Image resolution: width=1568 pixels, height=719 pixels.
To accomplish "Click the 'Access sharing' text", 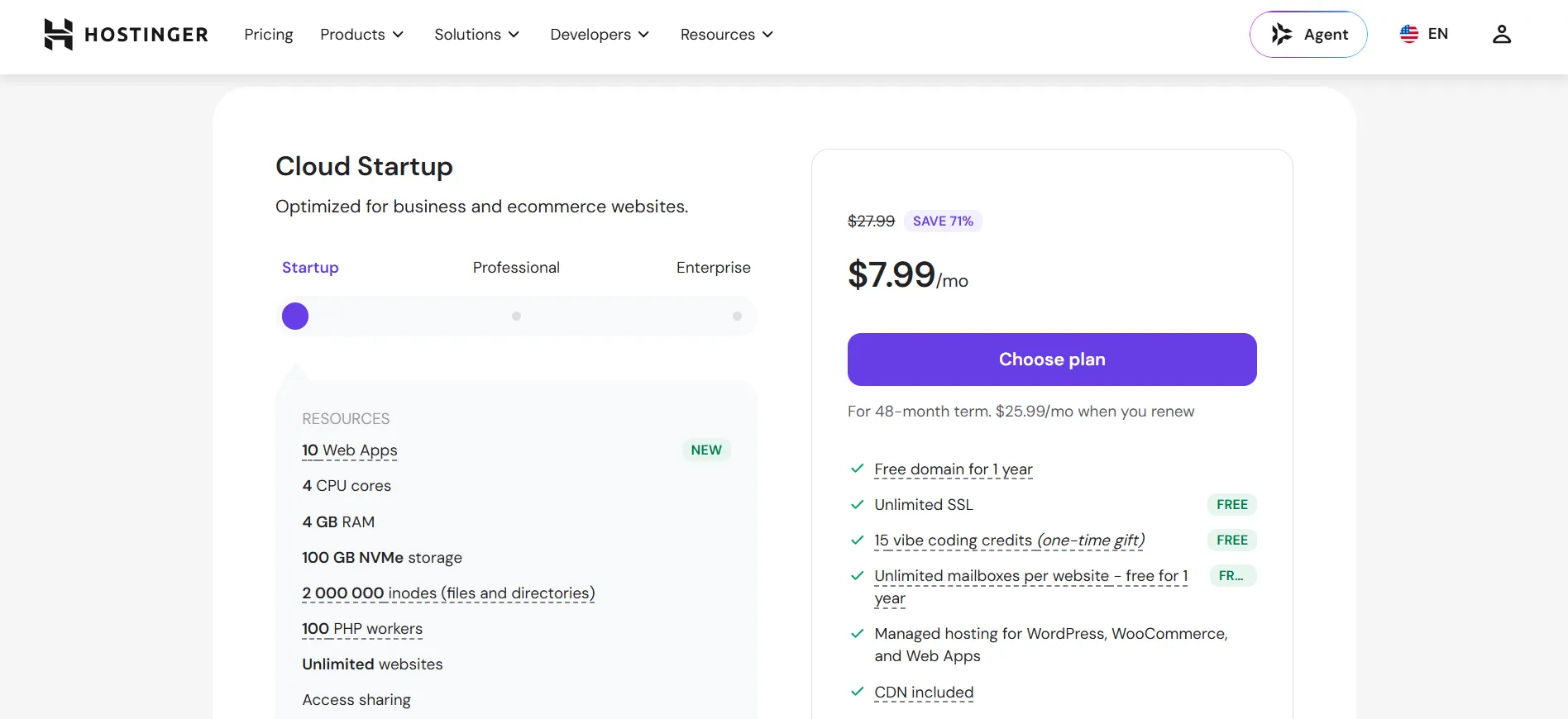I will pos(356,700).
